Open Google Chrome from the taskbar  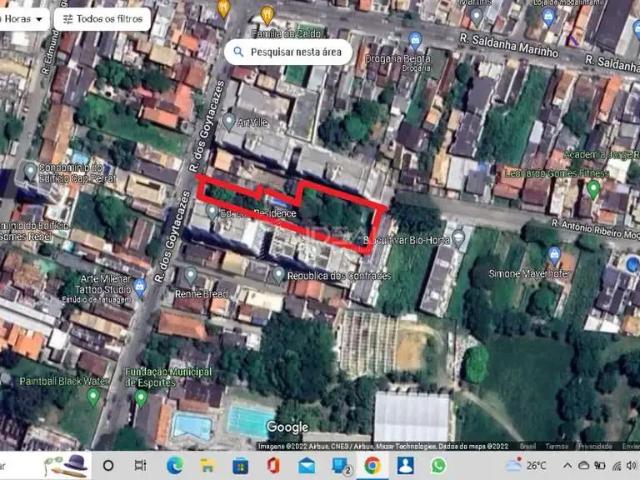click(x=372, y=465)
